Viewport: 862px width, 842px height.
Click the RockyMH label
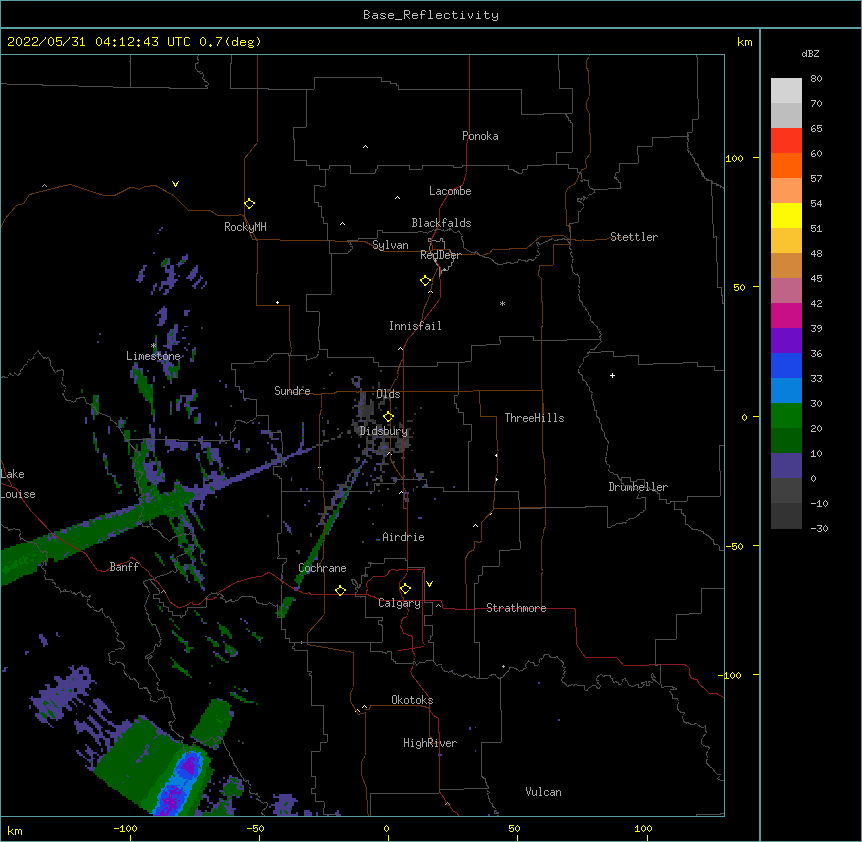[x=245, y=227]
